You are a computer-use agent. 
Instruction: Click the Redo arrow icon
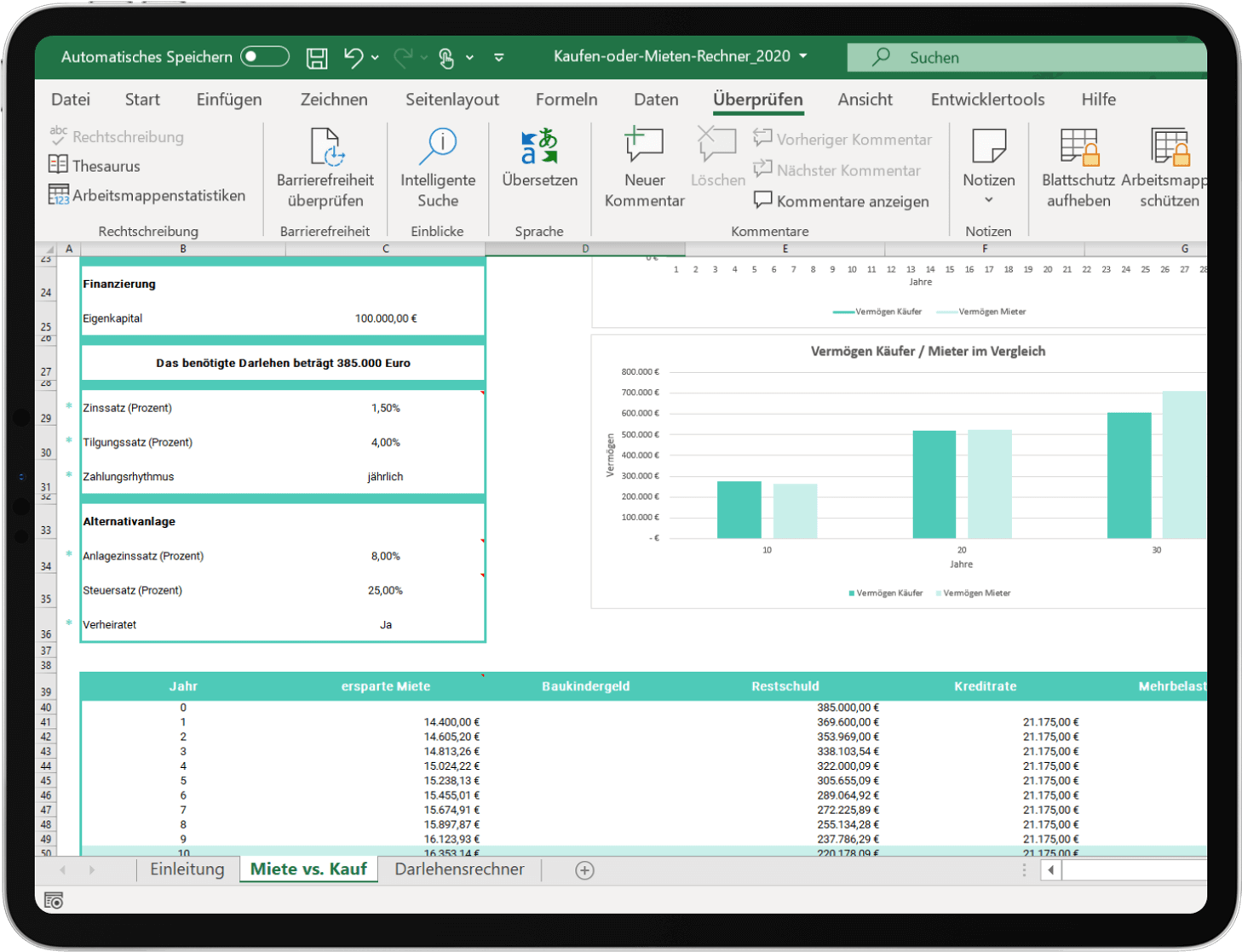point(403,57)
